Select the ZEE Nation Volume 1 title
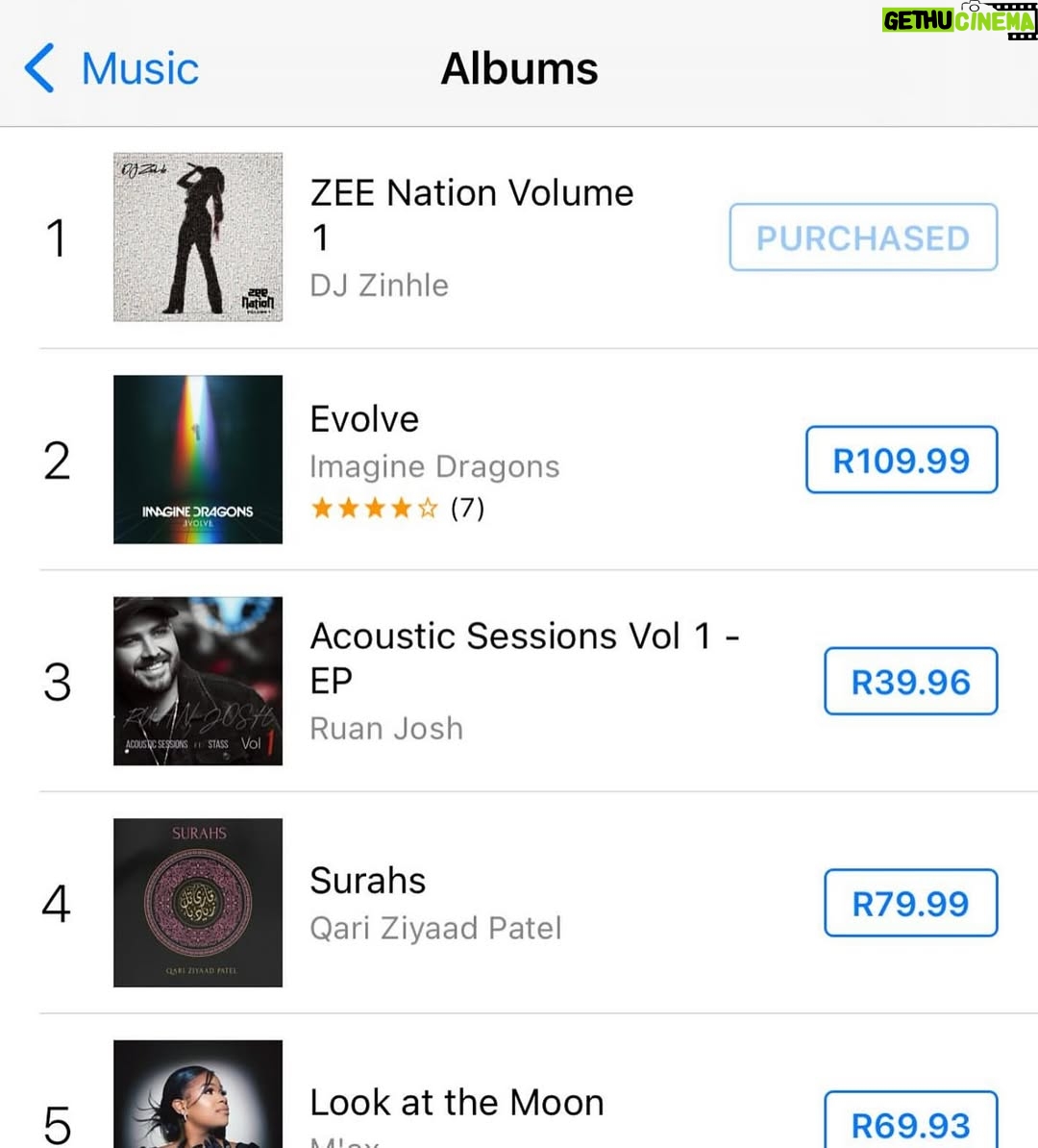 click(471, 214)
